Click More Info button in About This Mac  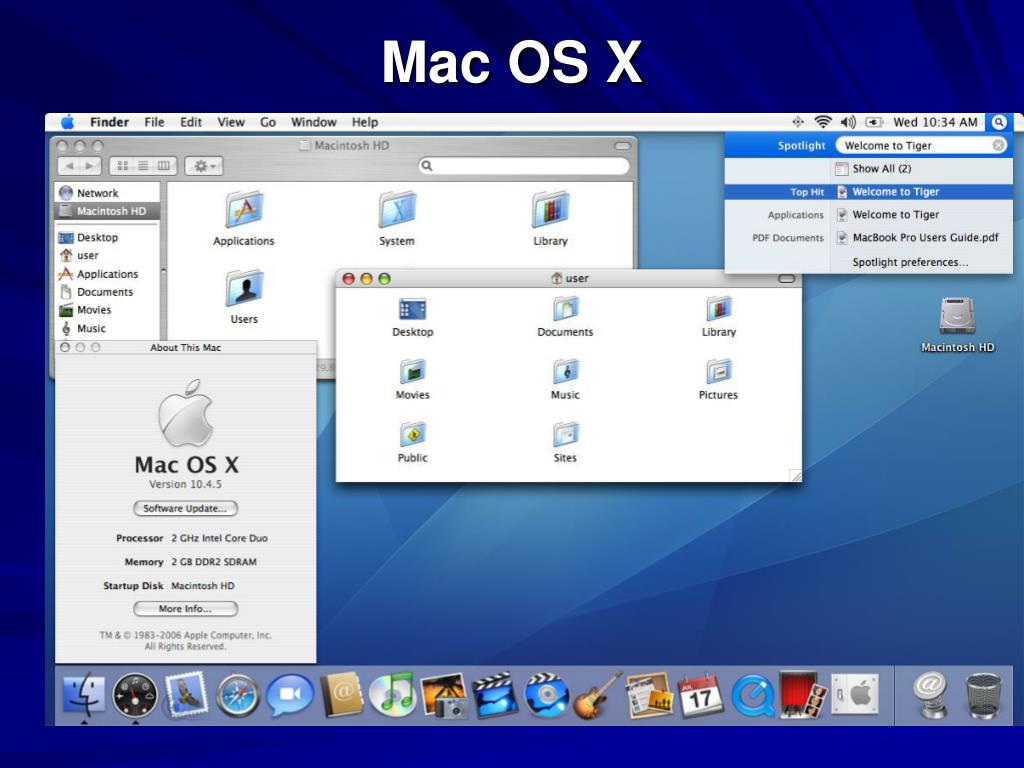(185, 609)
